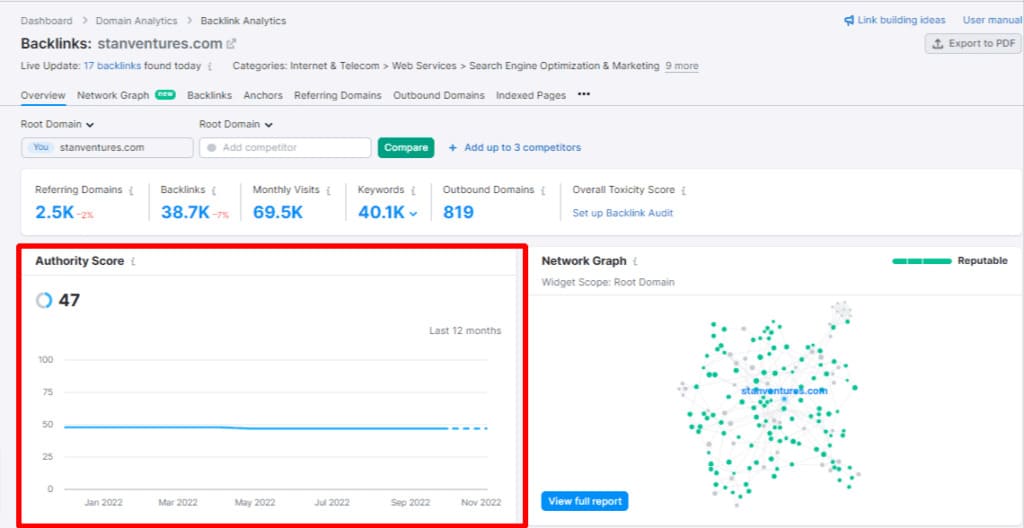Viewport: 1024px width, 528px height.
Task: Open the Outbound Domains tab
Action: (x=439, y=95)
